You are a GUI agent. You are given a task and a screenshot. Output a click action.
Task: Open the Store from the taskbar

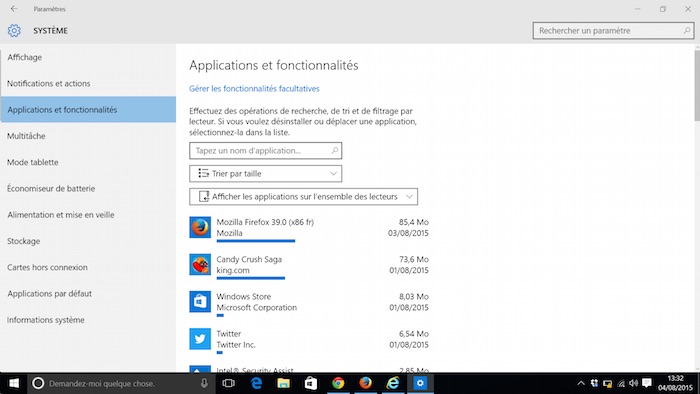click(311, 383)
